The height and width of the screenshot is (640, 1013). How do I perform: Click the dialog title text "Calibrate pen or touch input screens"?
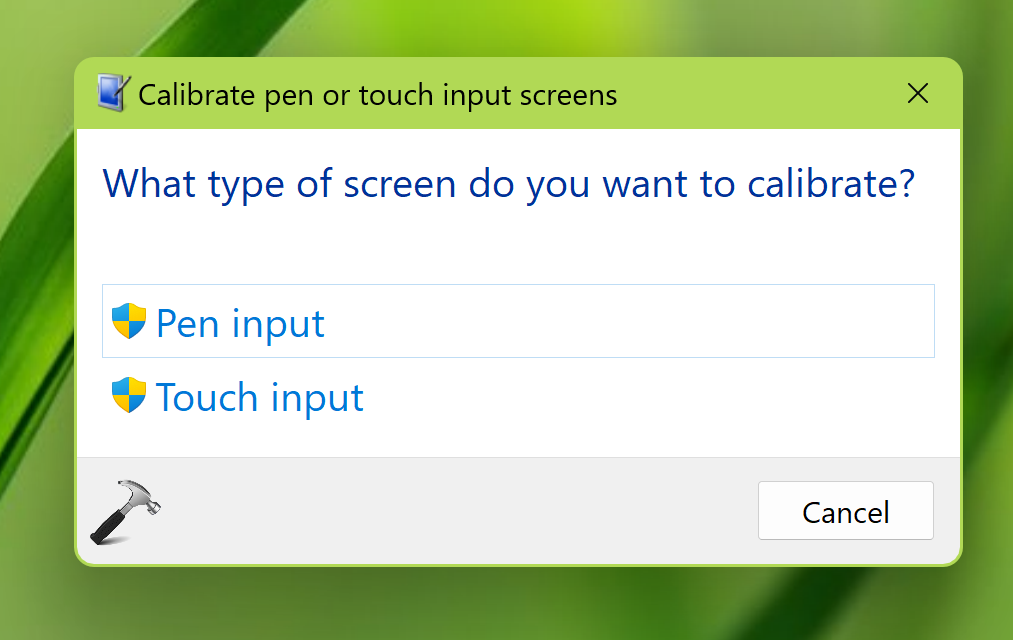[x=377, y=95]
